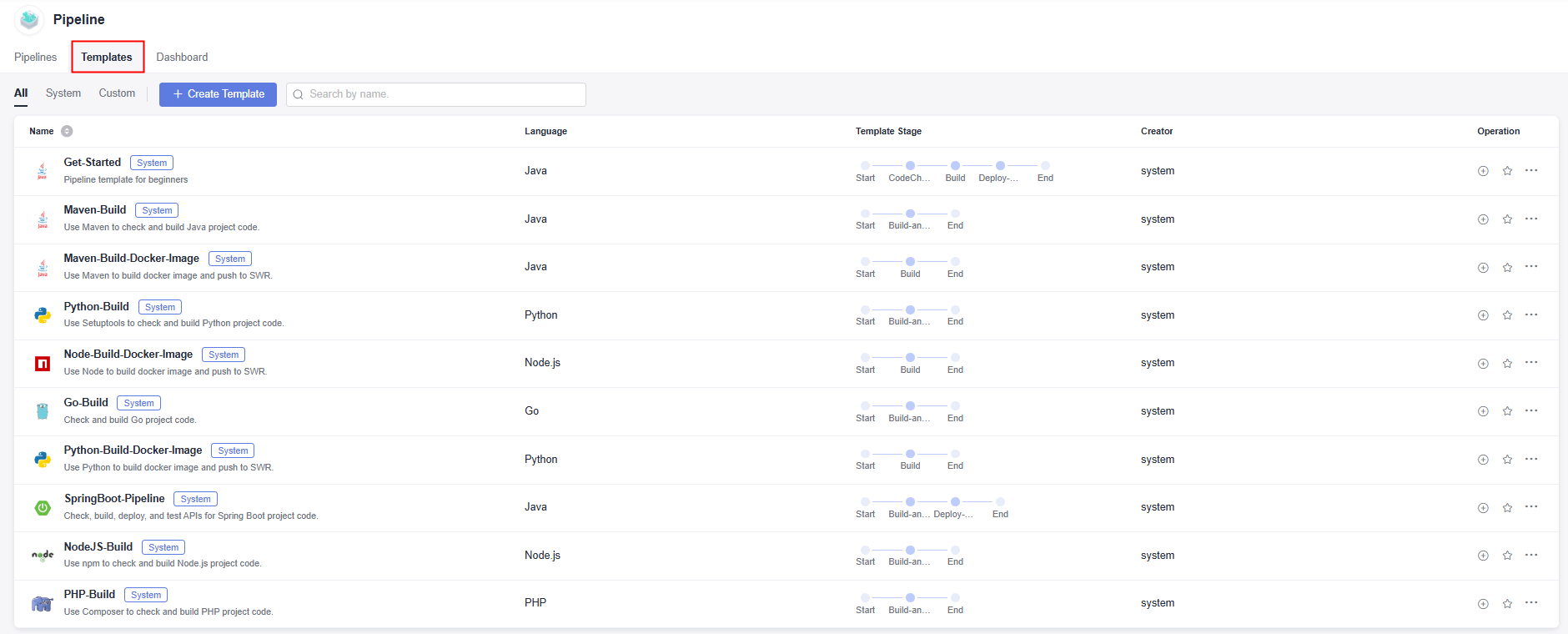The image size is (1568, 634).
Task: Sort templates using the Name column arrow
Action: pyautogui.click(x=67, y=131)
